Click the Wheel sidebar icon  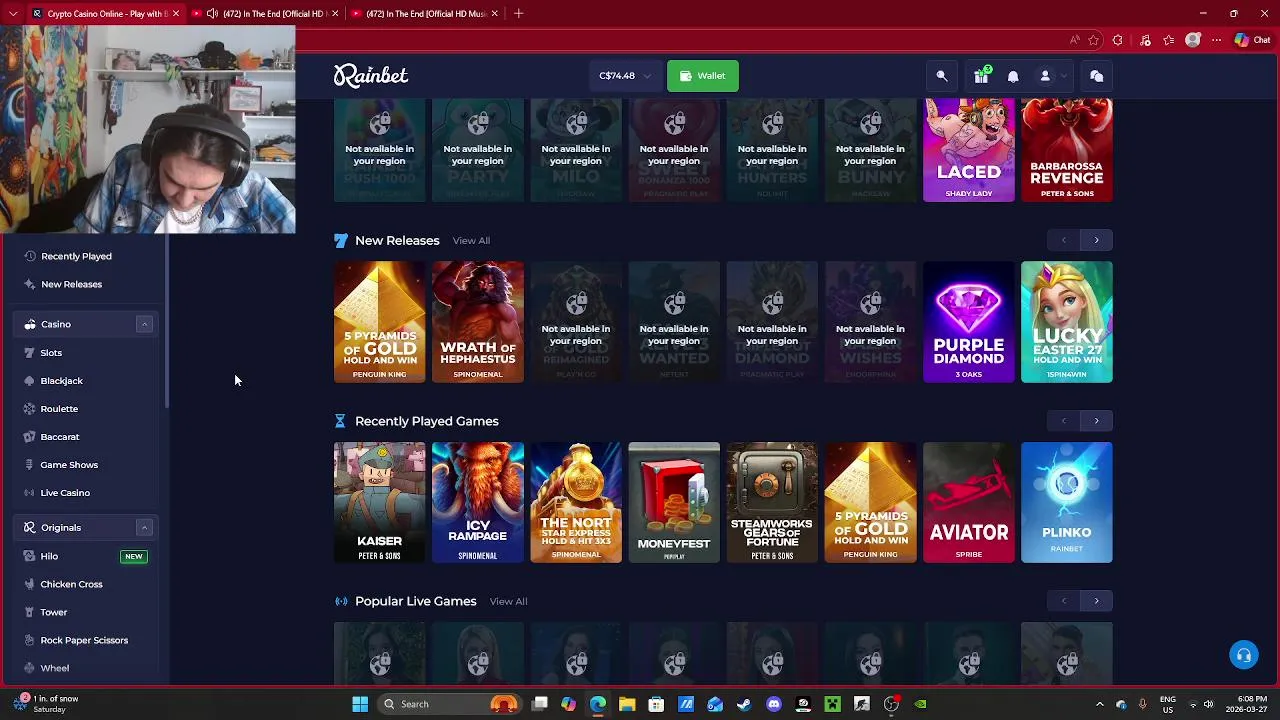(30, 668)
